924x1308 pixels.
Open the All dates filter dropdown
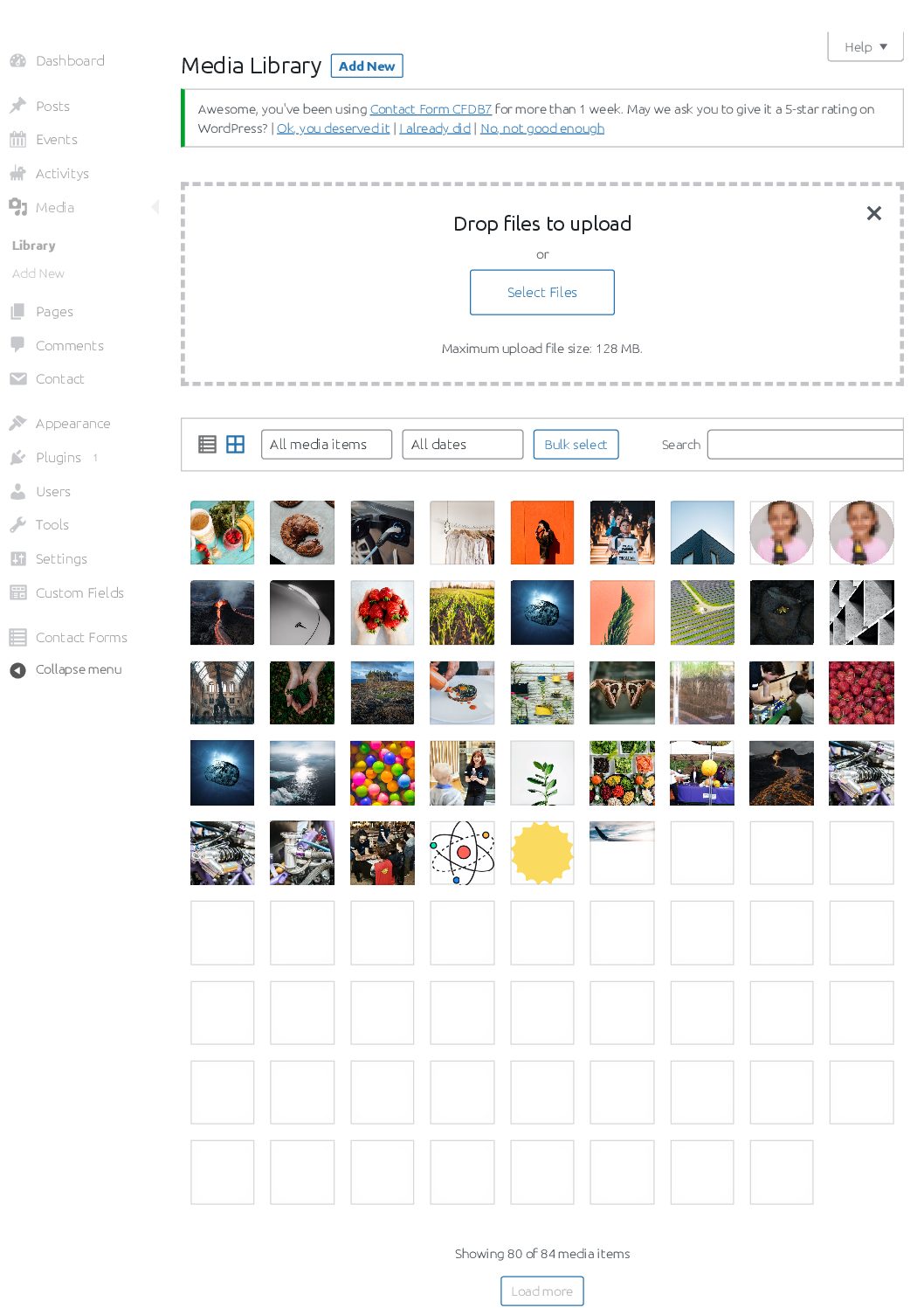463,444
